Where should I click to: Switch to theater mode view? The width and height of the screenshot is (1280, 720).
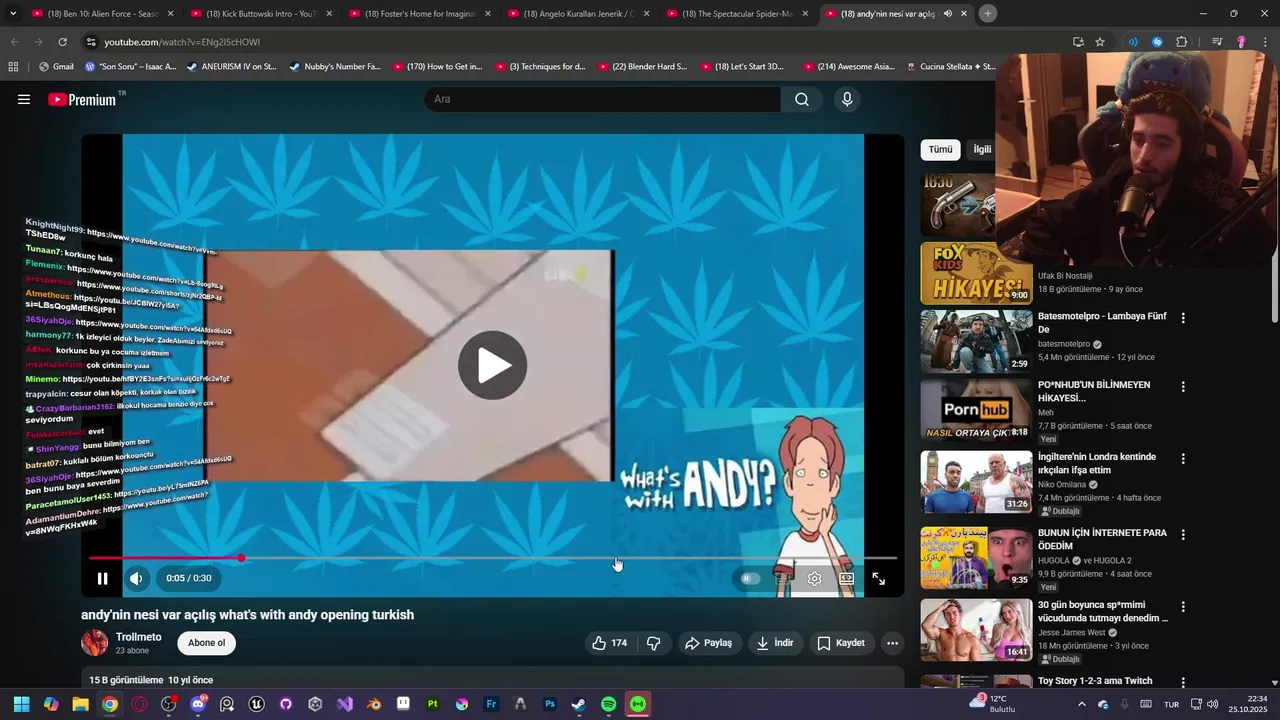(847, 578)
